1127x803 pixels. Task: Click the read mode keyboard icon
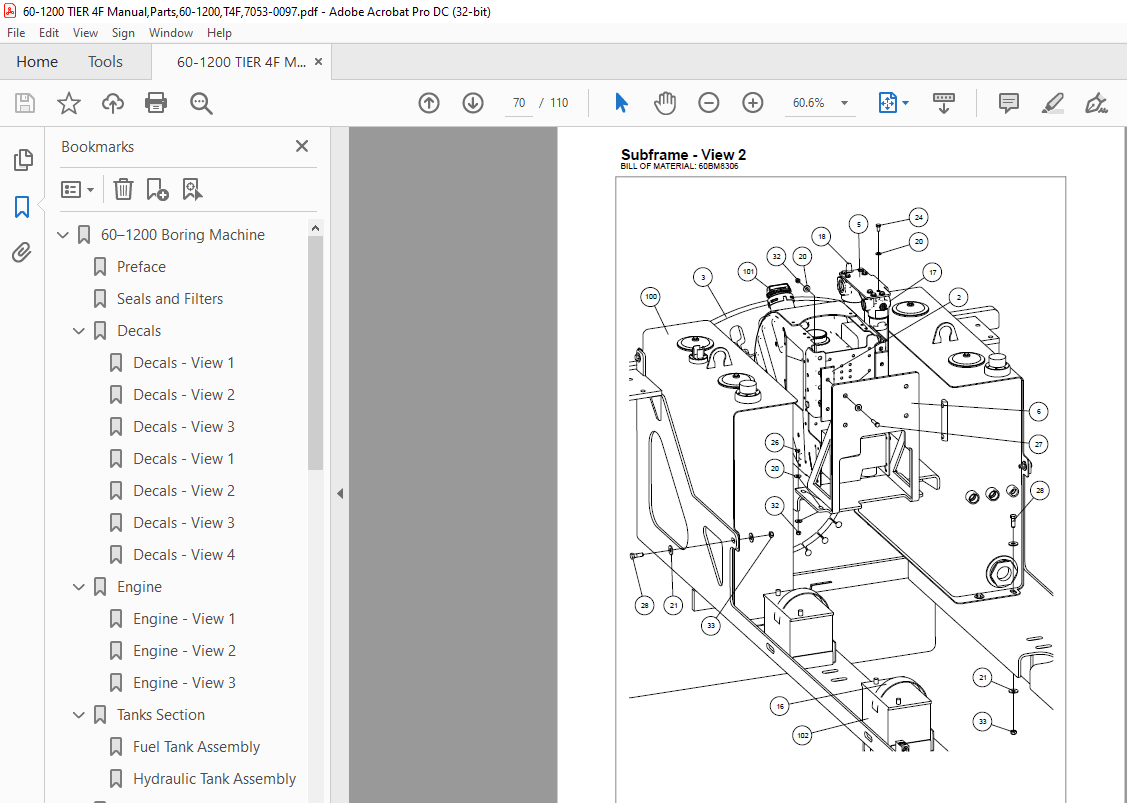tap(944, 103)
